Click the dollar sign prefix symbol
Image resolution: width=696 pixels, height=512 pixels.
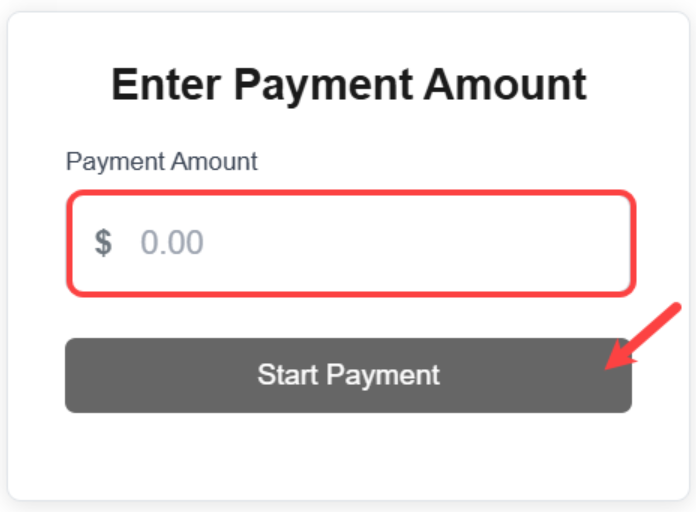click(103, 243)
